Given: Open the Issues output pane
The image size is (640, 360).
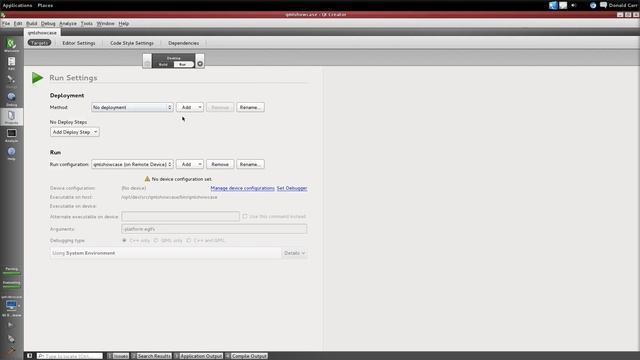Looking at the screenshot, I should [118, 356].
